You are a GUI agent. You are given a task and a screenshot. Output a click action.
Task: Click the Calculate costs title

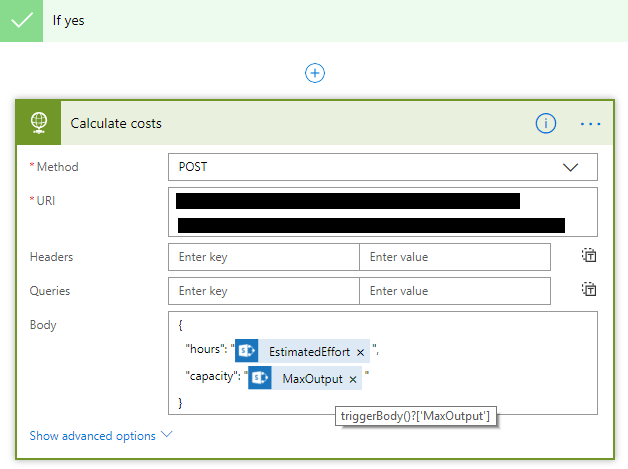[116, 123]
